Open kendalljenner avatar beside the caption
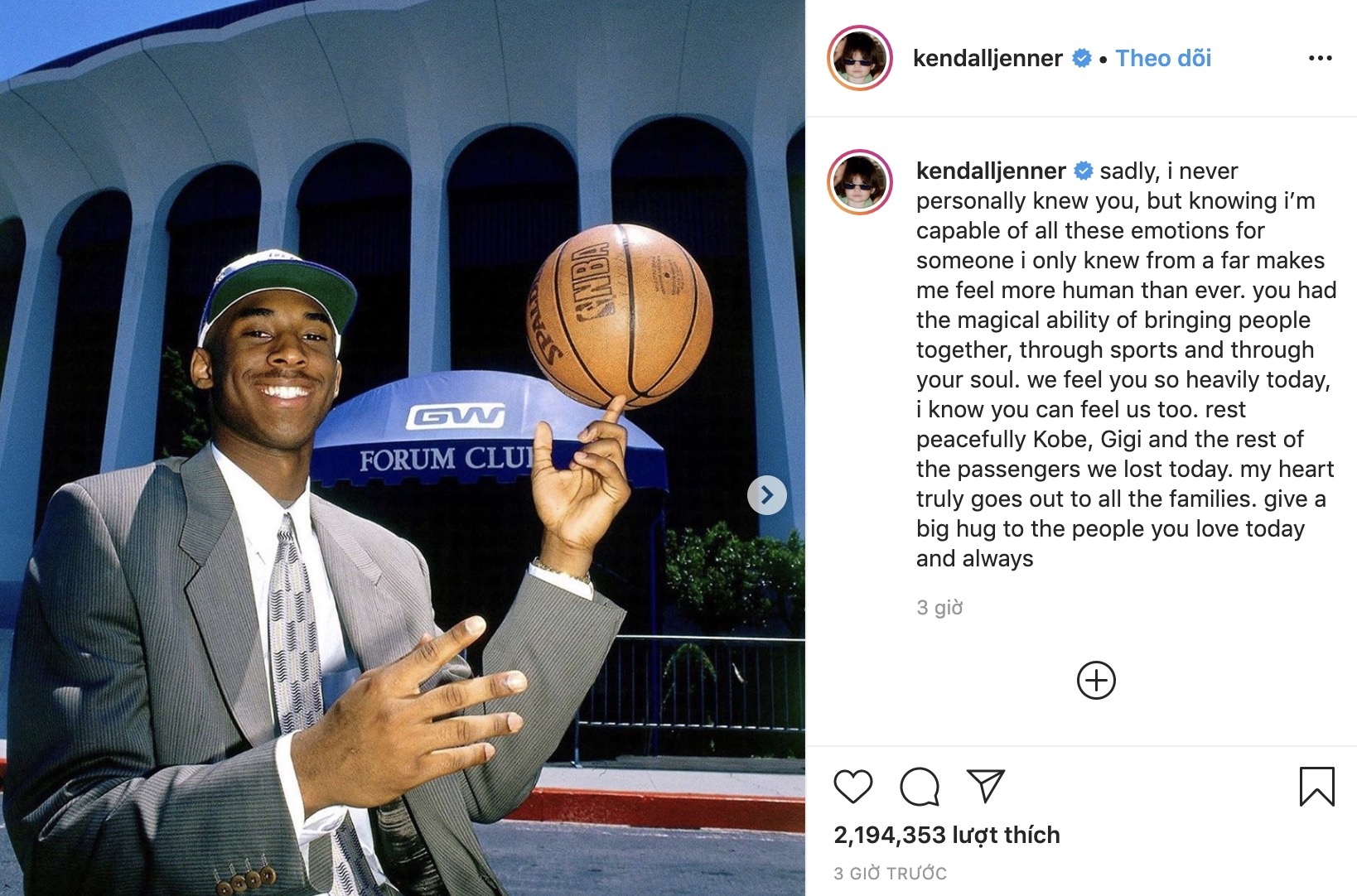Image resolution: width=1357 pixels, height=896 pixels. [x=860, y=183]
